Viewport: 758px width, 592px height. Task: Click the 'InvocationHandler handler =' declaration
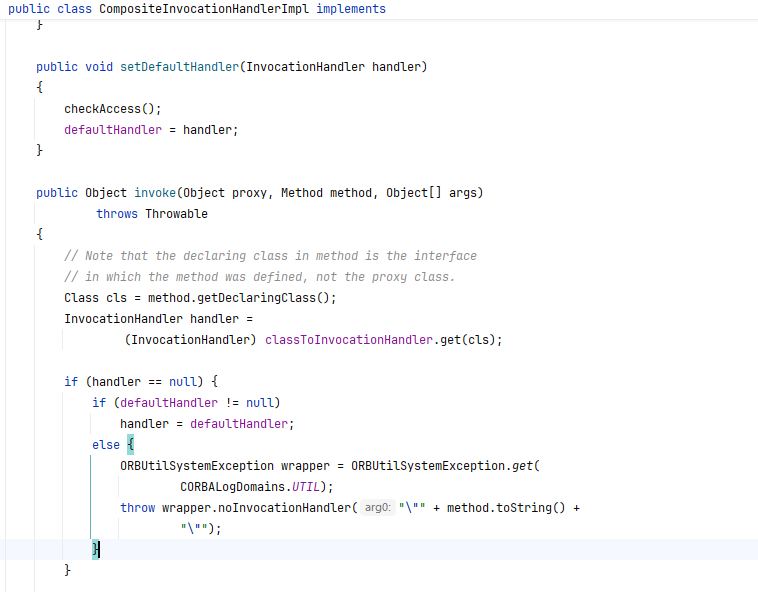tap(159, 319)
